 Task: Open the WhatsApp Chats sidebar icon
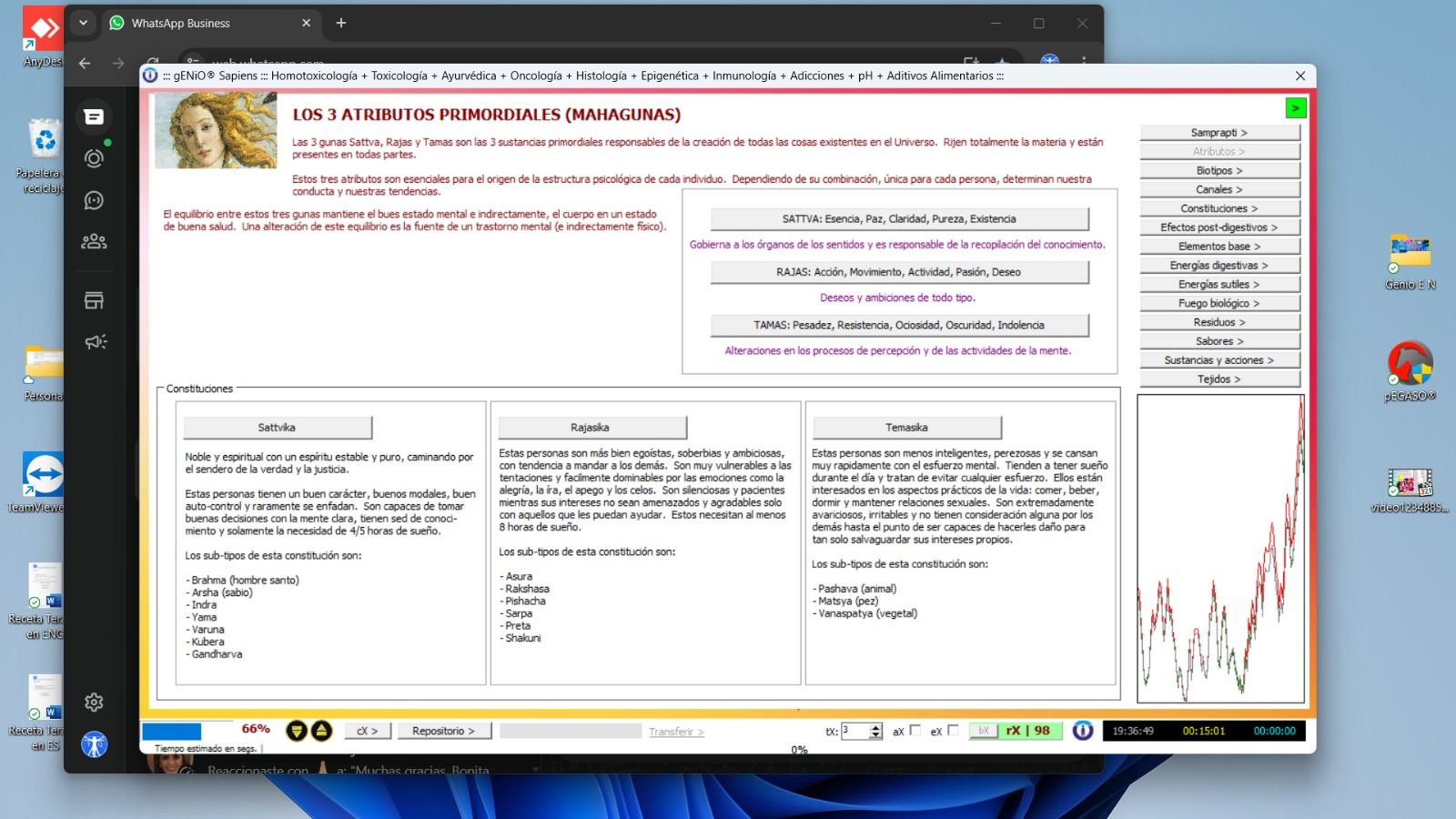coord(94,116)
